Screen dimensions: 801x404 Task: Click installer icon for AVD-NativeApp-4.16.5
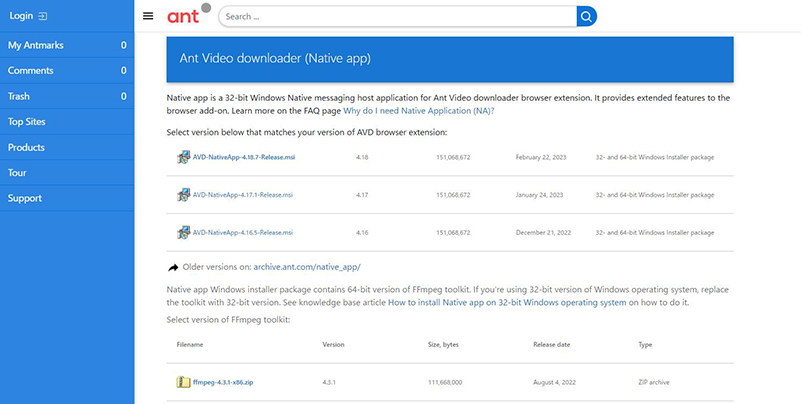(183, 232)
